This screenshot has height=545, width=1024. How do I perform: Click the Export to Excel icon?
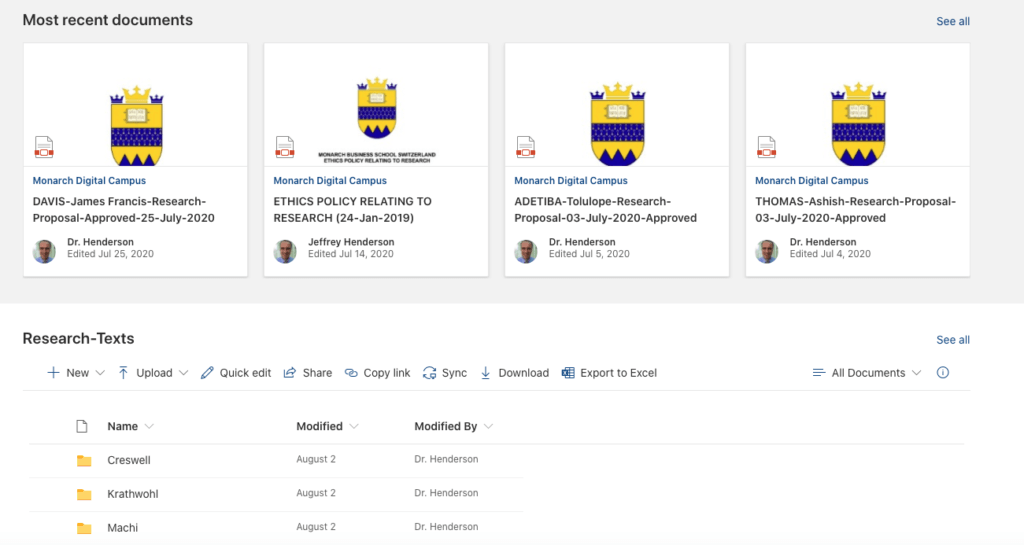[x=568, y=373]
